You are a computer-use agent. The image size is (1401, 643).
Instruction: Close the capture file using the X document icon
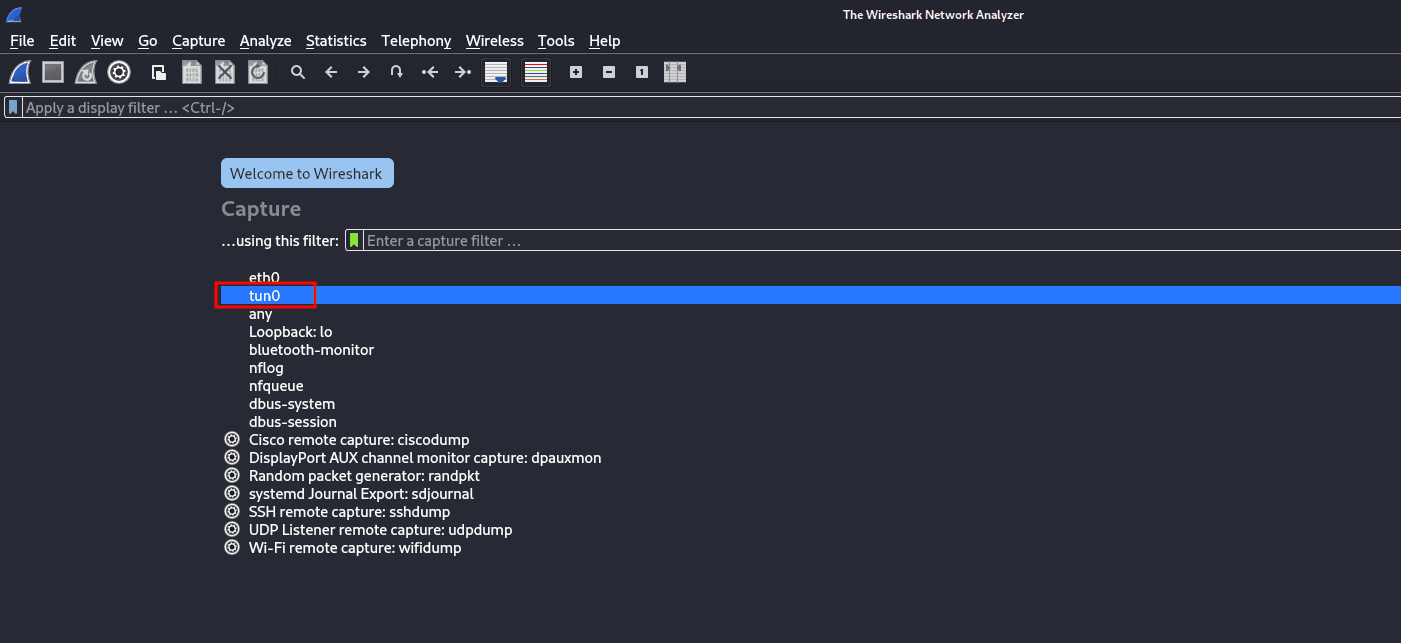point(225,72)
